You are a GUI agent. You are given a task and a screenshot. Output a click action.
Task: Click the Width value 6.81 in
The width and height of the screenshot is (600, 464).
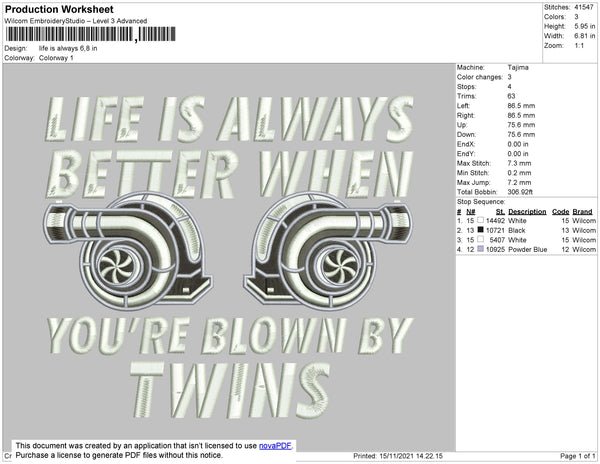(584, 36)
